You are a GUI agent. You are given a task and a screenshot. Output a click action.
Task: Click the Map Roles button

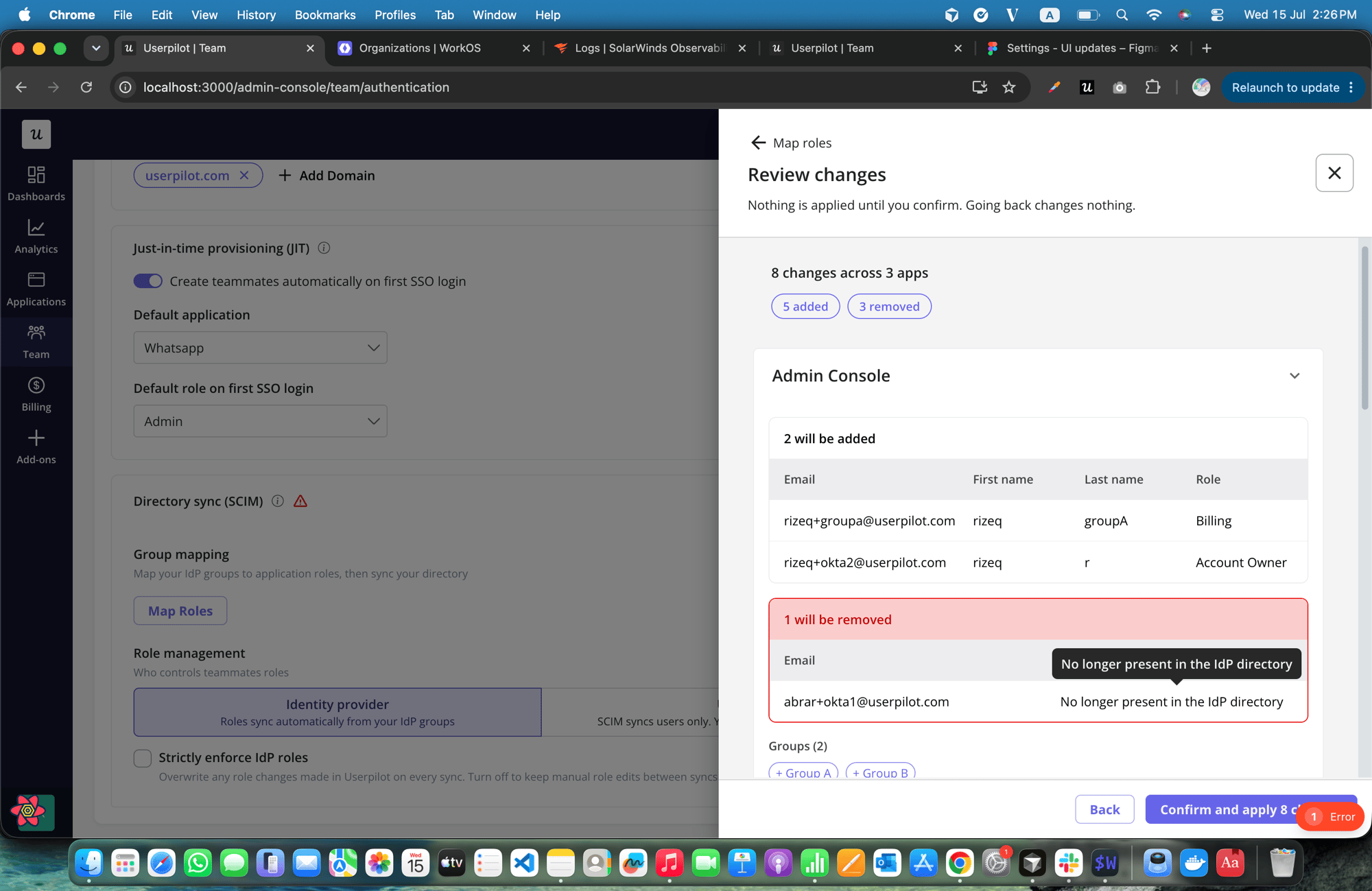180,610
